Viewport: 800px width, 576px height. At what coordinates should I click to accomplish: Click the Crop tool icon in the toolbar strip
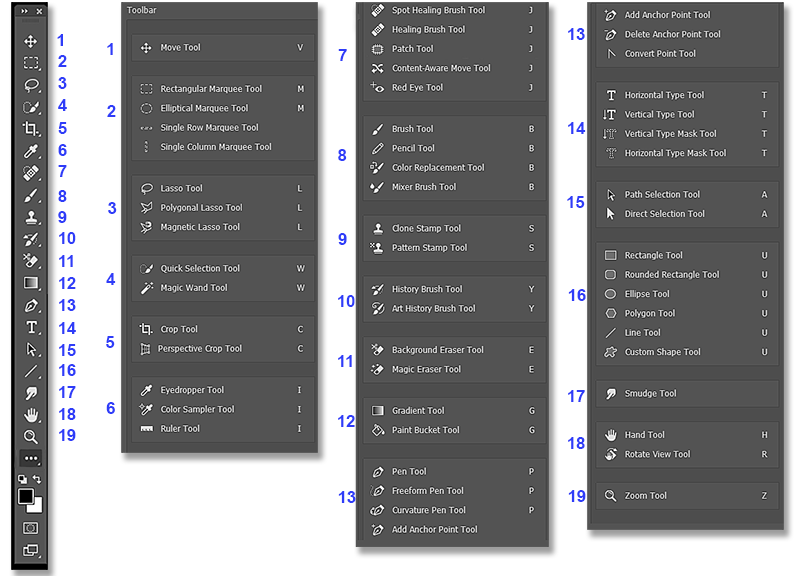pos(31,128)
